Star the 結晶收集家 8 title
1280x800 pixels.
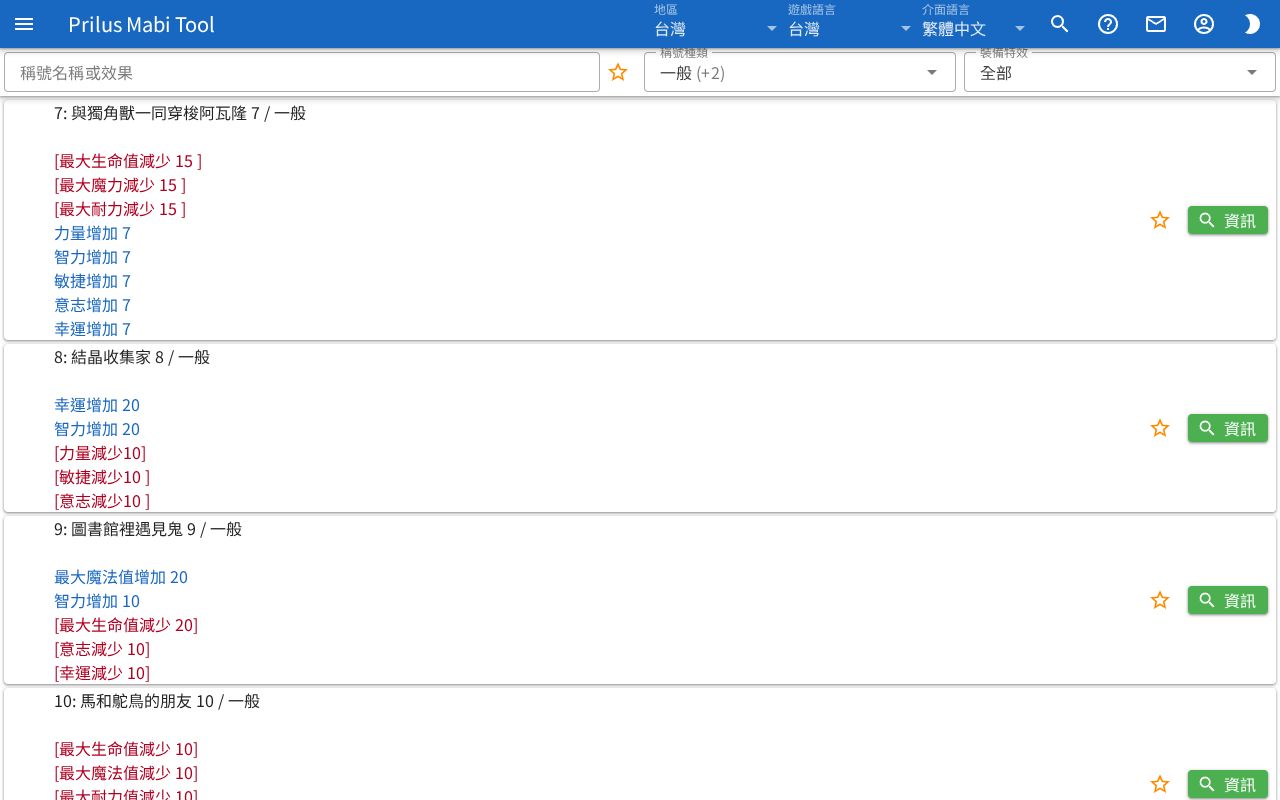(1160, 428)
